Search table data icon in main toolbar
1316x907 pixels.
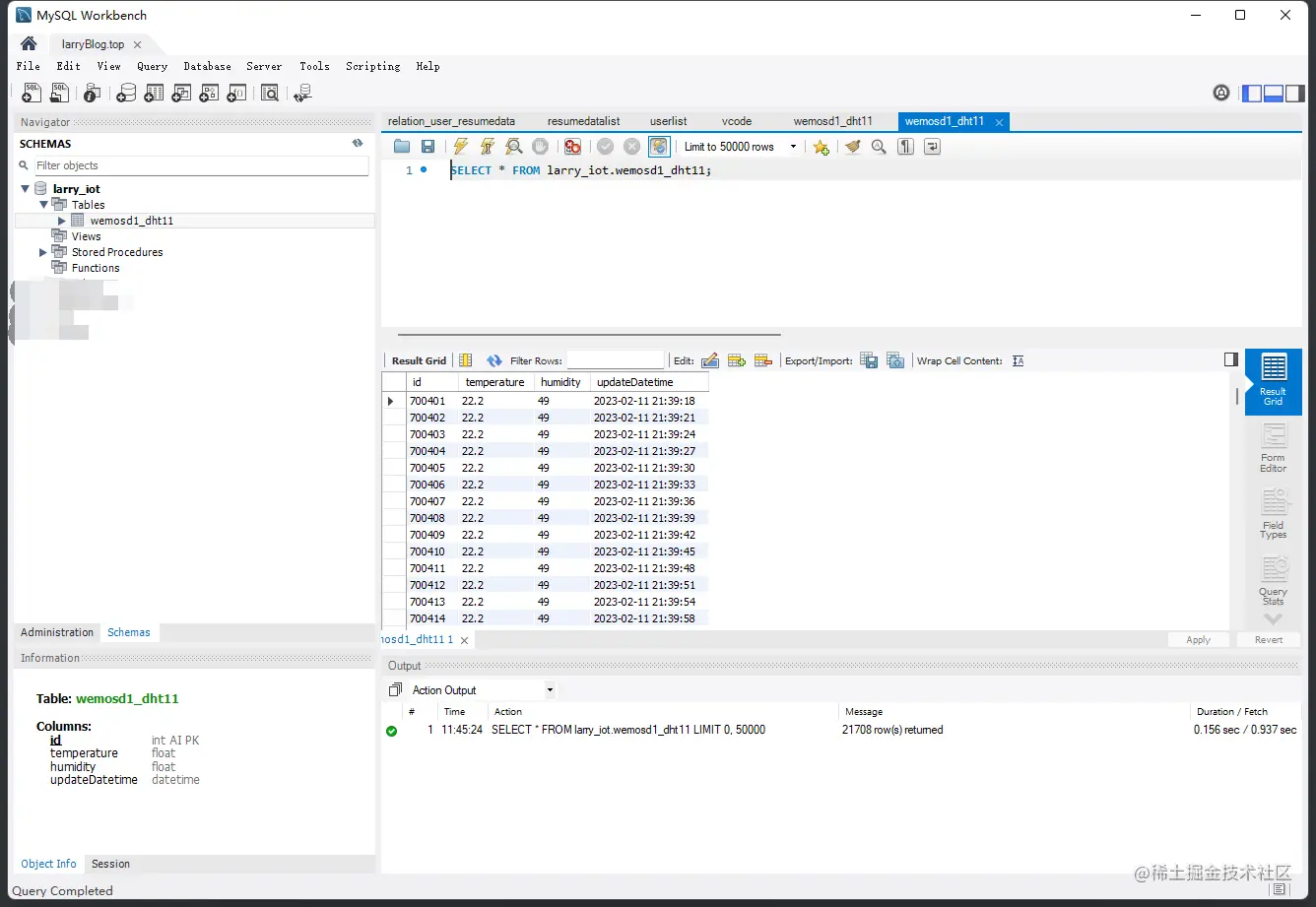[x=270, y=93]
